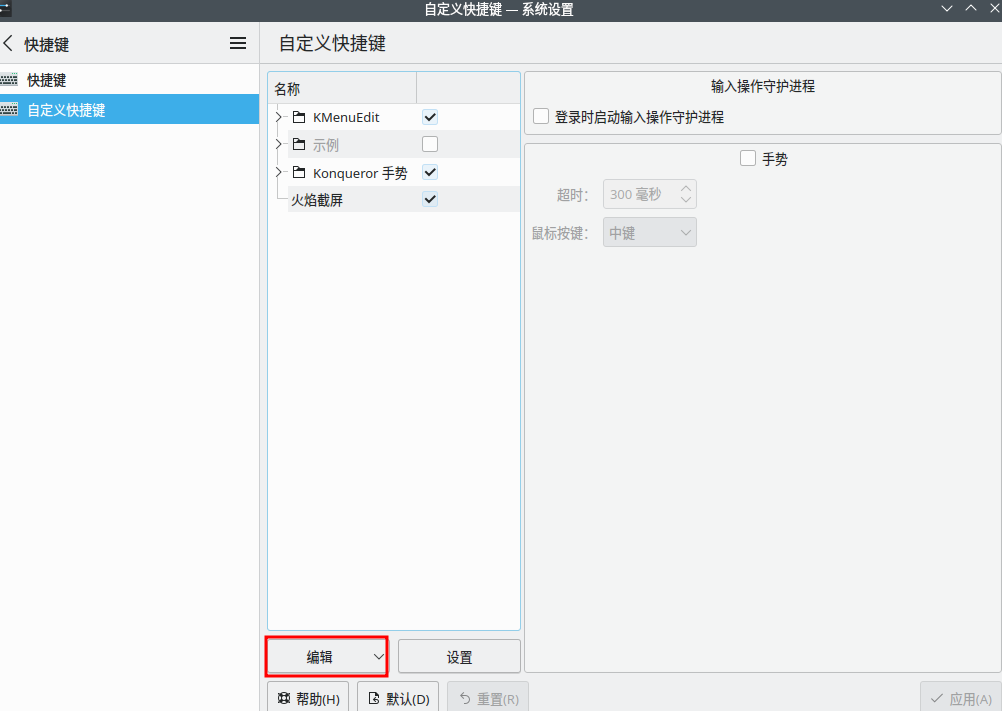Select the 自定义快捷键 sidebar entry
Viewport: 1002px width, 711px height.
129,109
